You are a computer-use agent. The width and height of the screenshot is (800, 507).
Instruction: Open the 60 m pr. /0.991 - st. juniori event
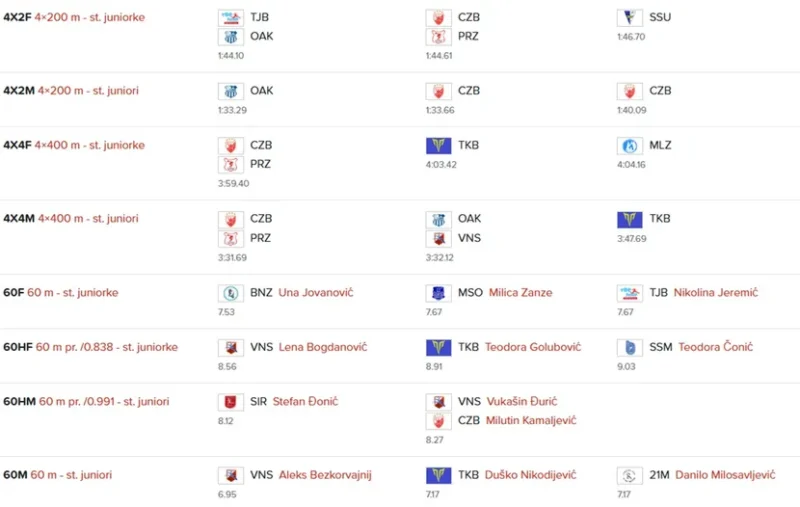coord(102,402)
